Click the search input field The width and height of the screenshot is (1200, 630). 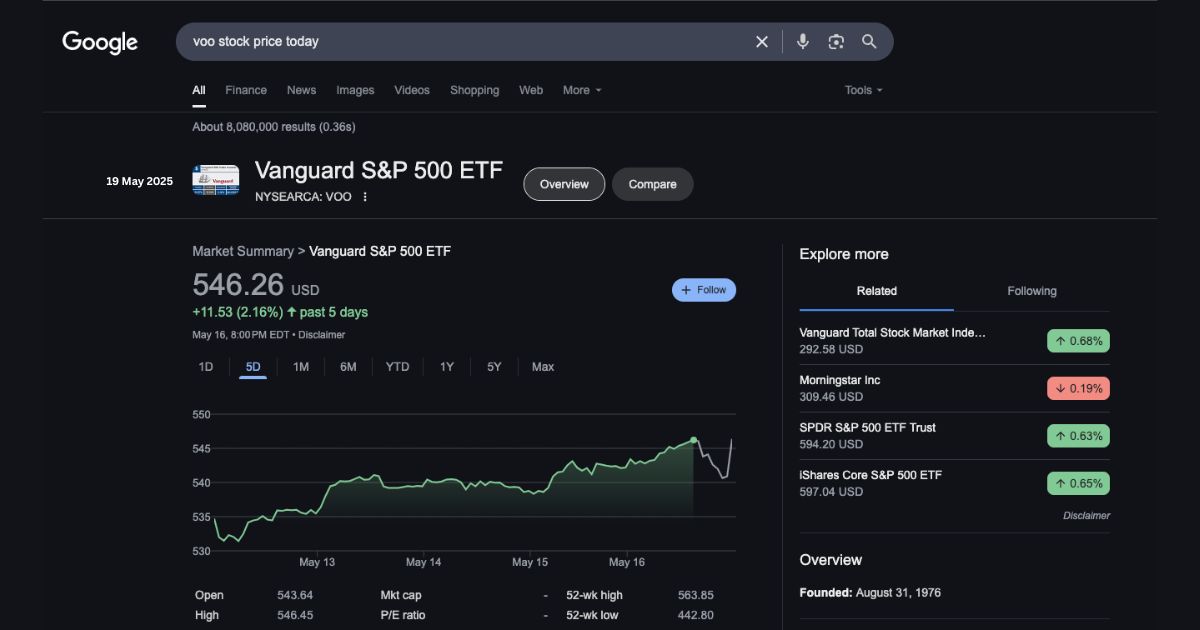pos(450,41)
